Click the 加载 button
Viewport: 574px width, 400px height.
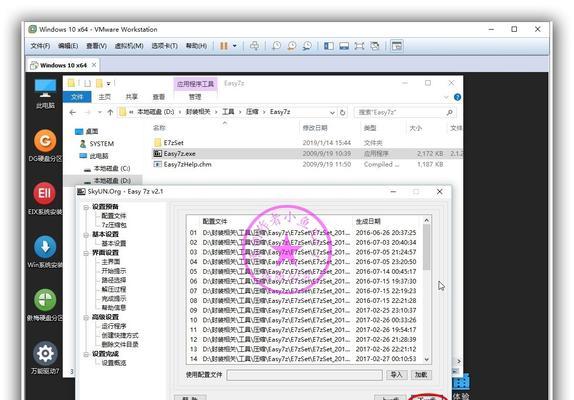click(421, 375)
